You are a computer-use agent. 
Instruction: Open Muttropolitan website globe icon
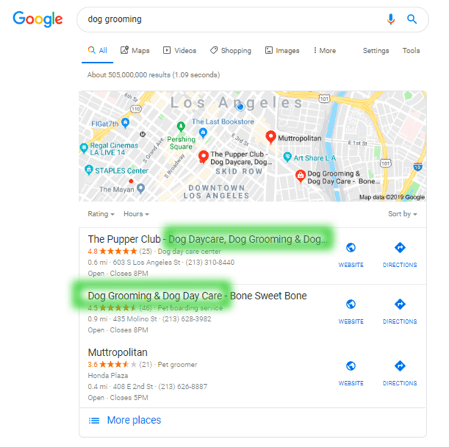pyautogui.click(x=351, y=366)
